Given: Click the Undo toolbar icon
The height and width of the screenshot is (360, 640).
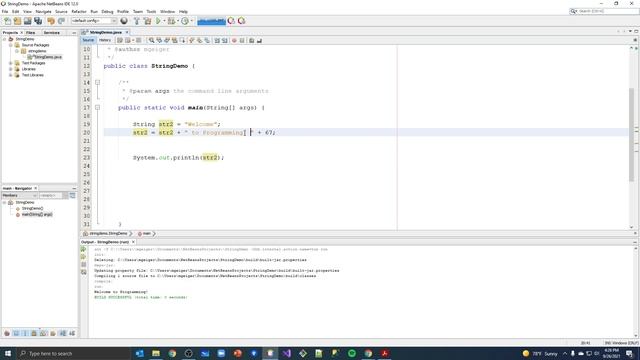Looking at the screenshot, I should [x=51, y=21].
